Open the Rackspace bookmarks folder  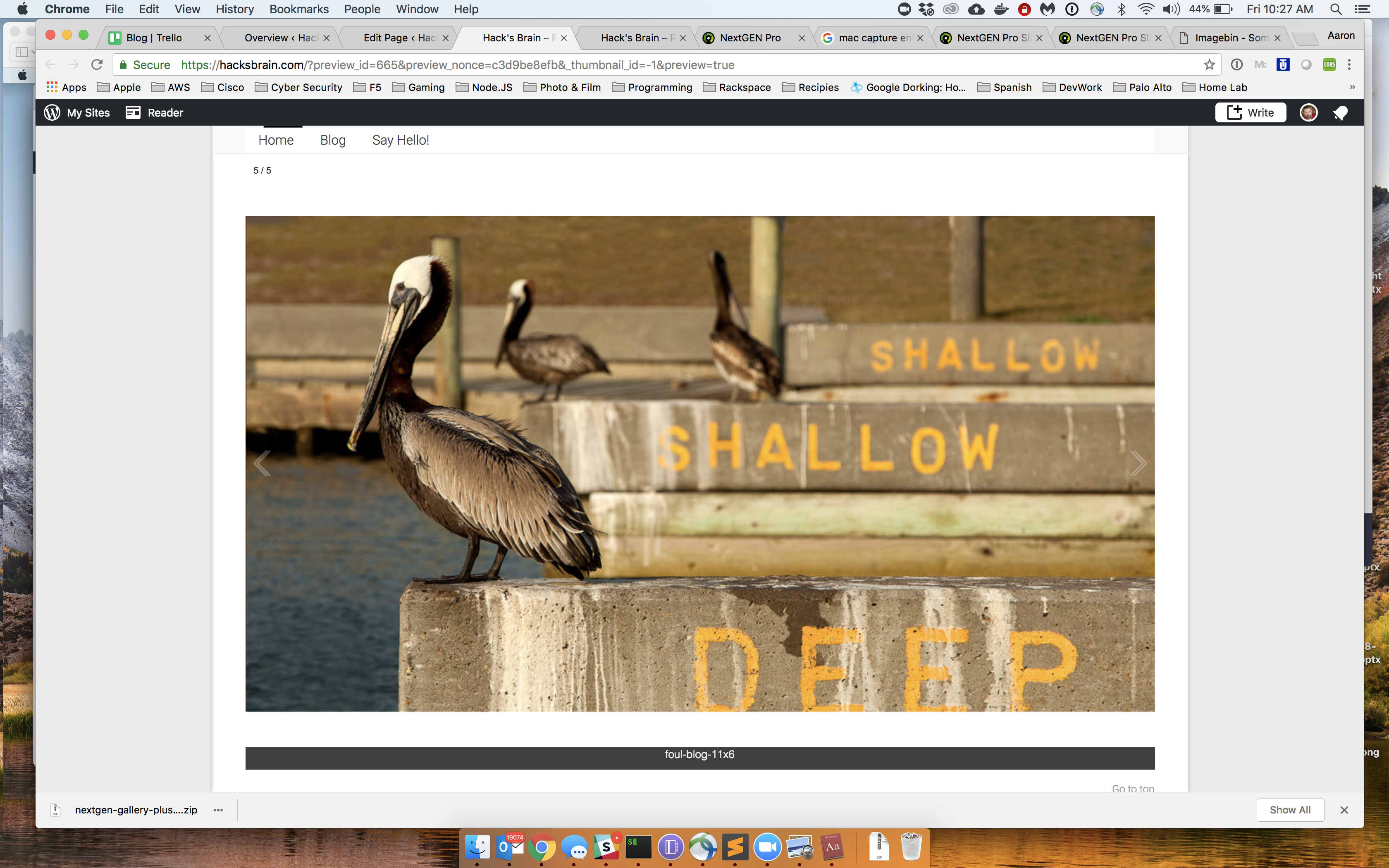[737, 87]
